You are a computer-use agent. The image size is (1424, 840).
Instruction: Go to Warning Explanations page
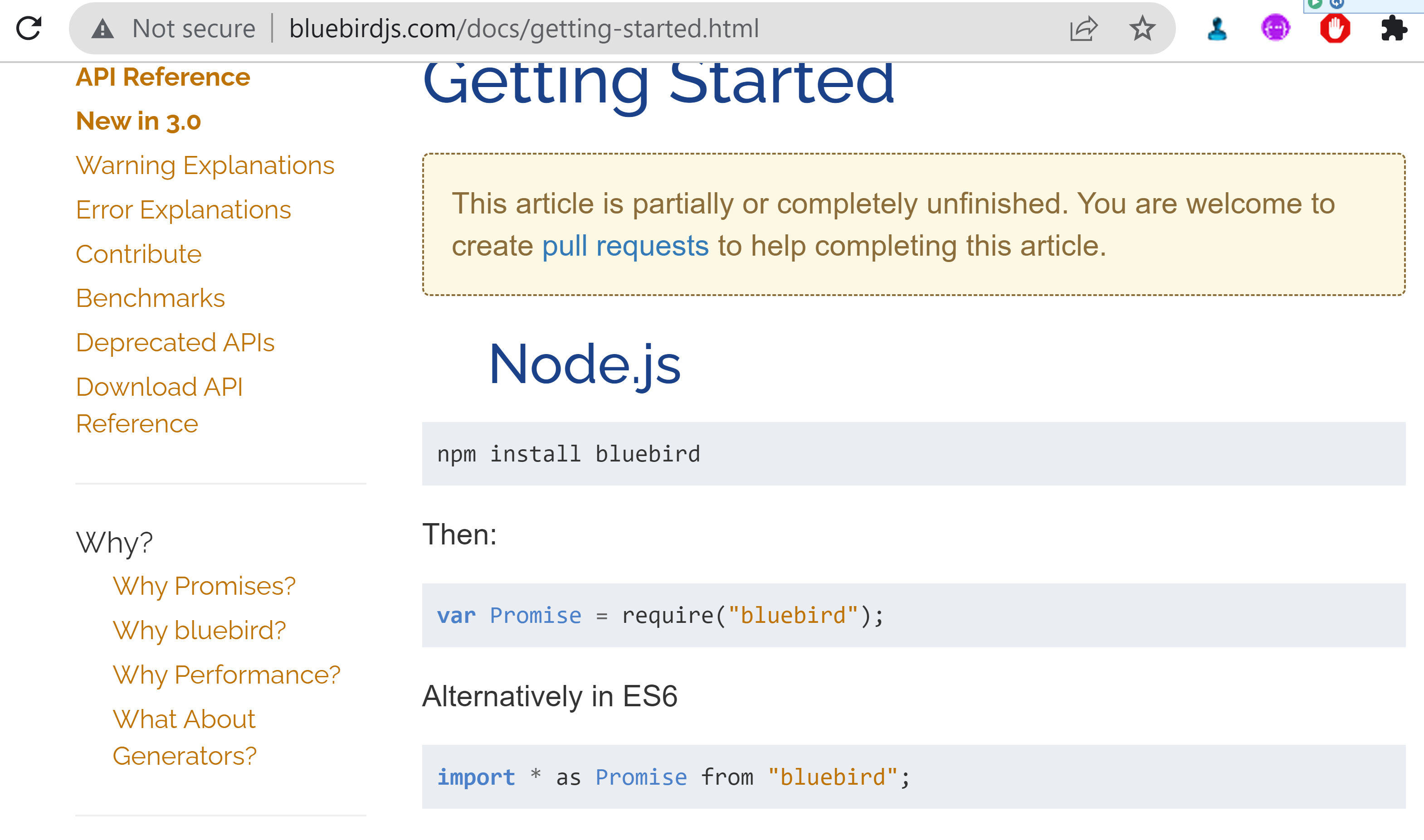(205, 165)
